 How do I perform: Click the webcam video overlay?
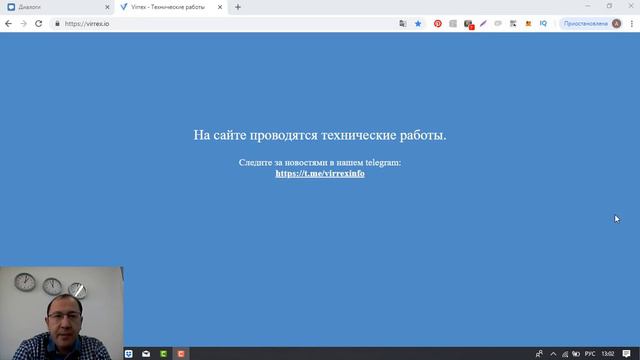pyautogui.click(x=62, y=313)
